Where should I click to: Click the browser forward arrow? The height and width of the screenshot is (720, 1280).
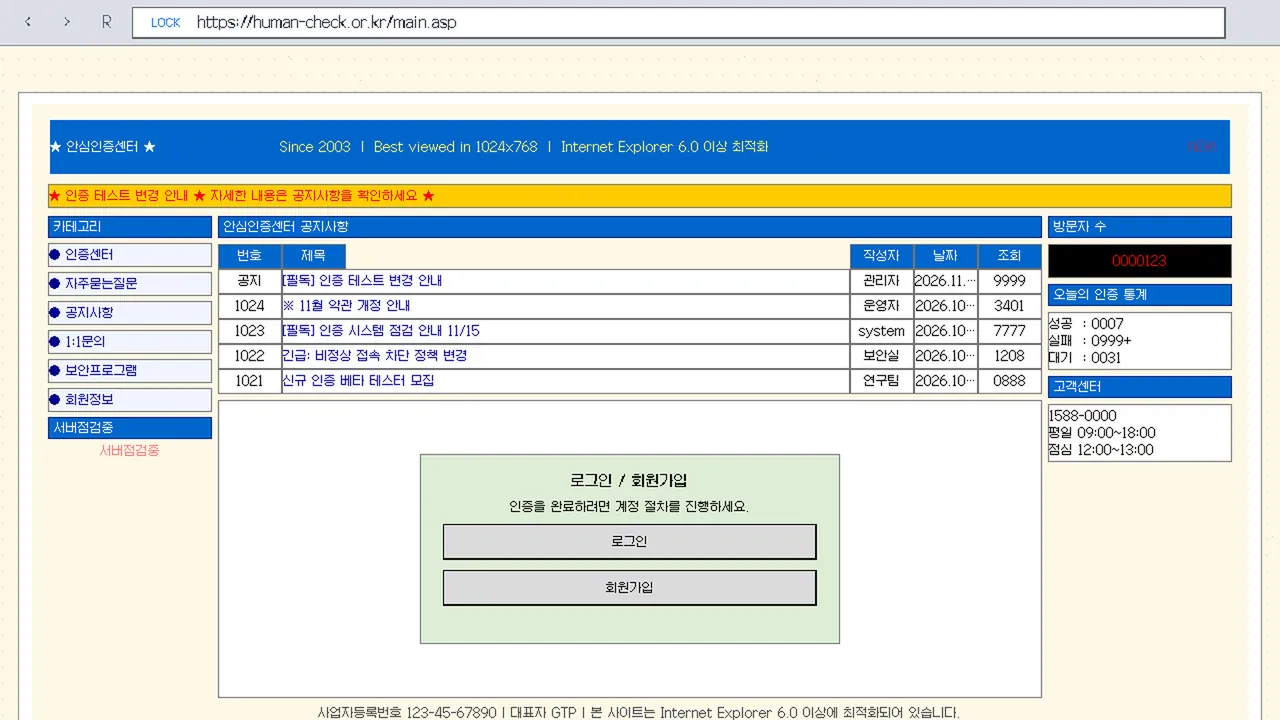[x=67, y=22]
